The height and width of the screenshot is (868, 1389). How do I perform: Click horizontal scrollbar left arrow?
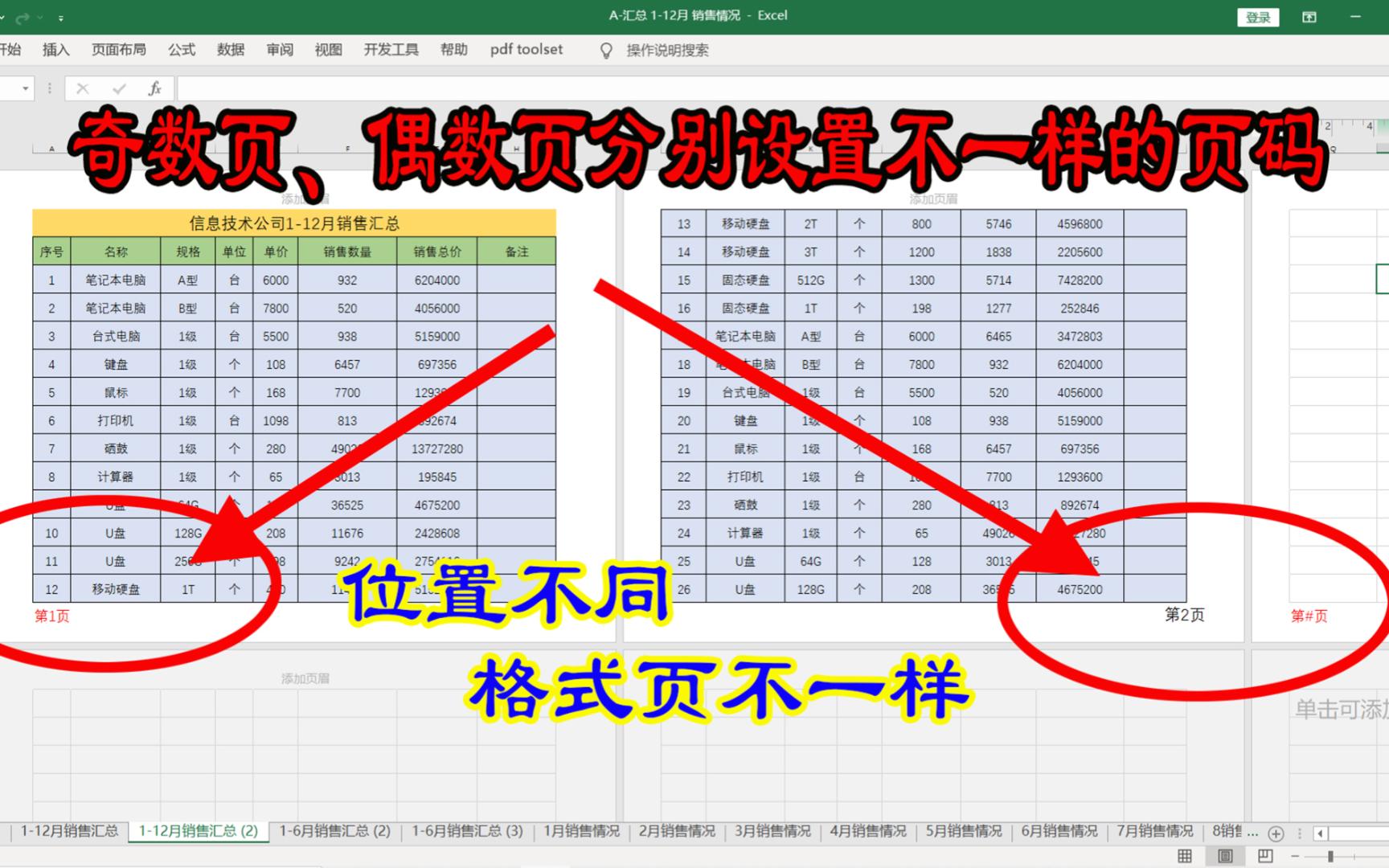point(1320,833)
